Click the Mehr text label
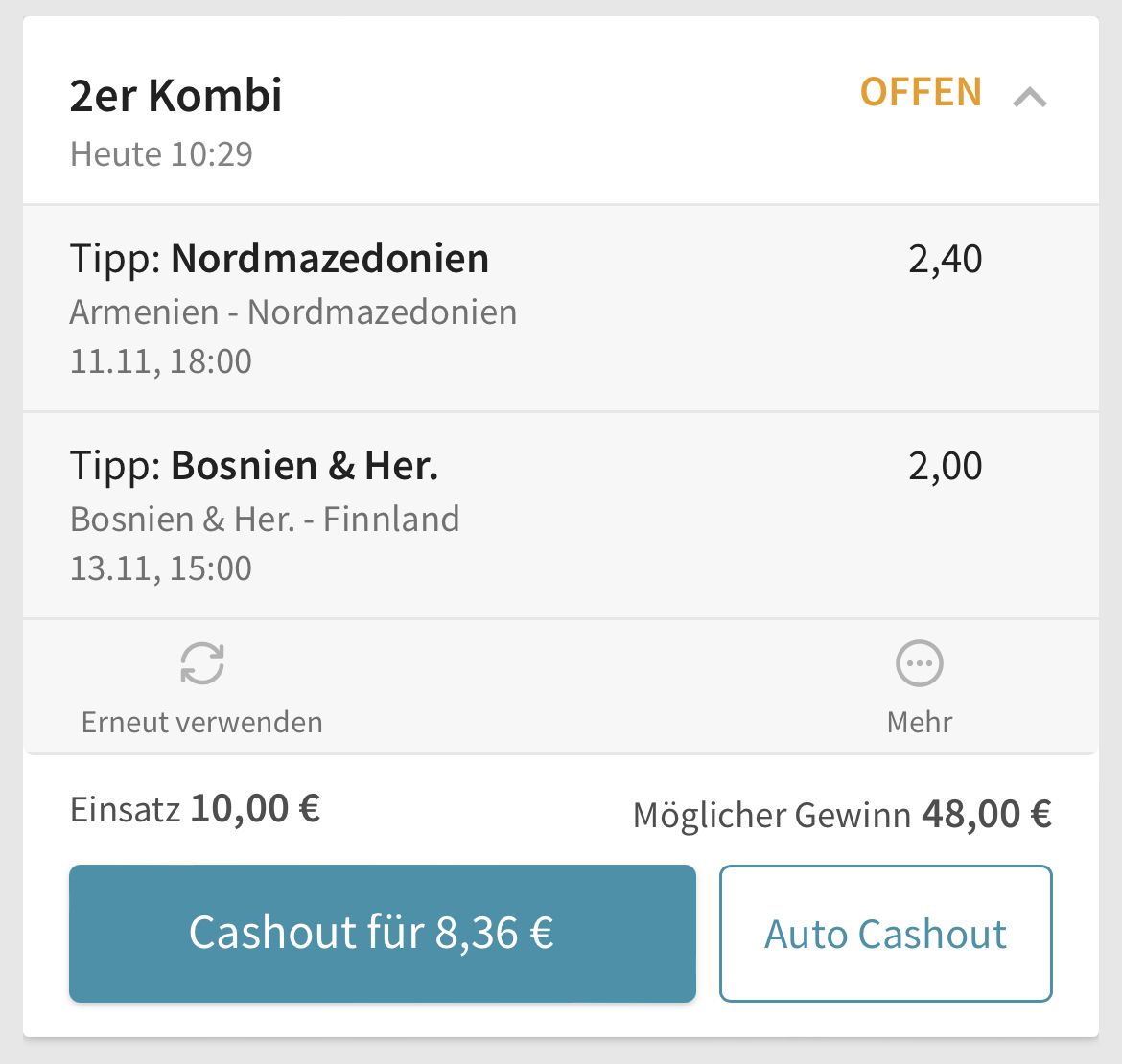The image size is (1122, 1064). [x=920, y=722]
